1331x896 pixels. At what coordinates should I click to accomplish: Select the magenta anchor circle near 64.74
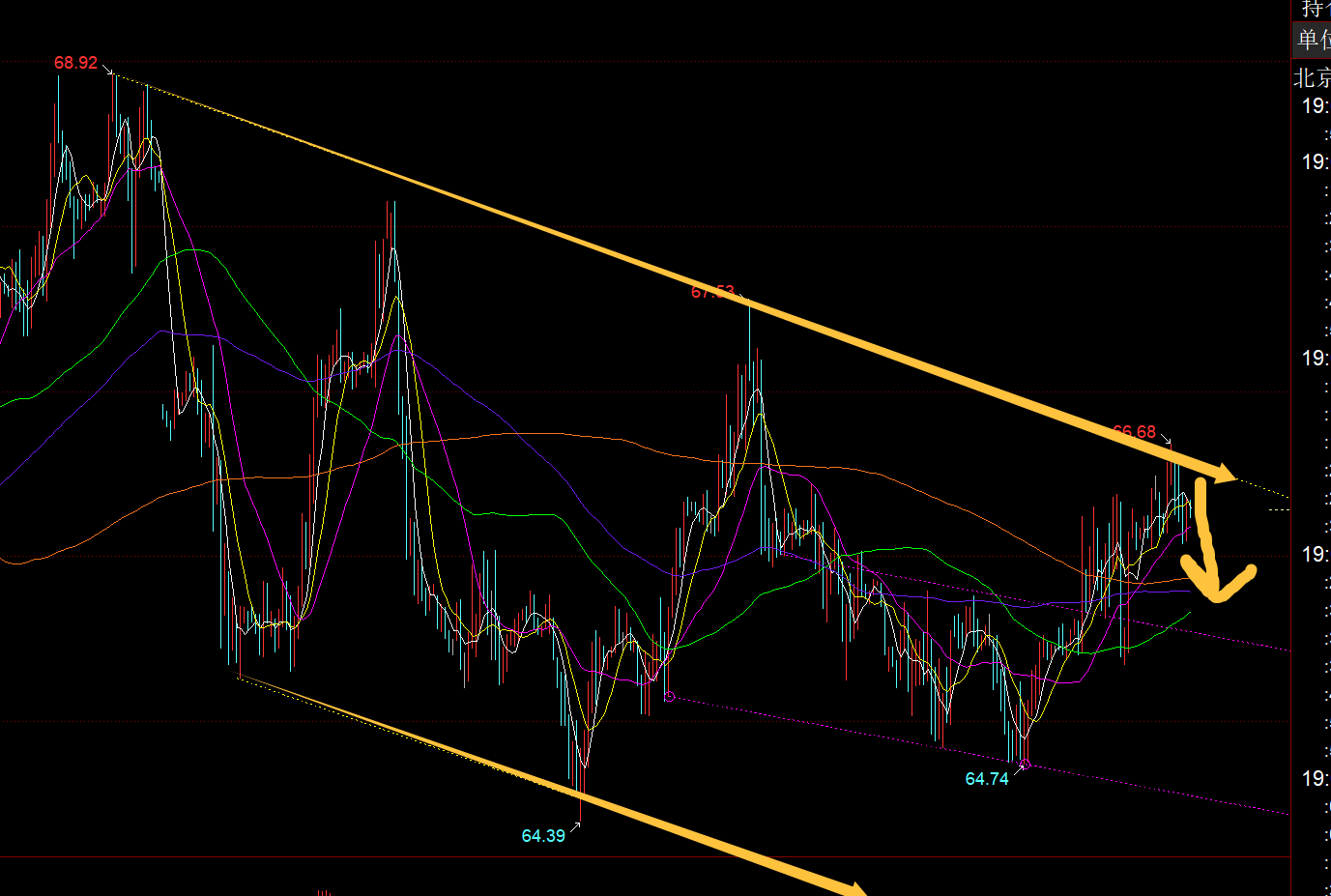coord(1026,764)
